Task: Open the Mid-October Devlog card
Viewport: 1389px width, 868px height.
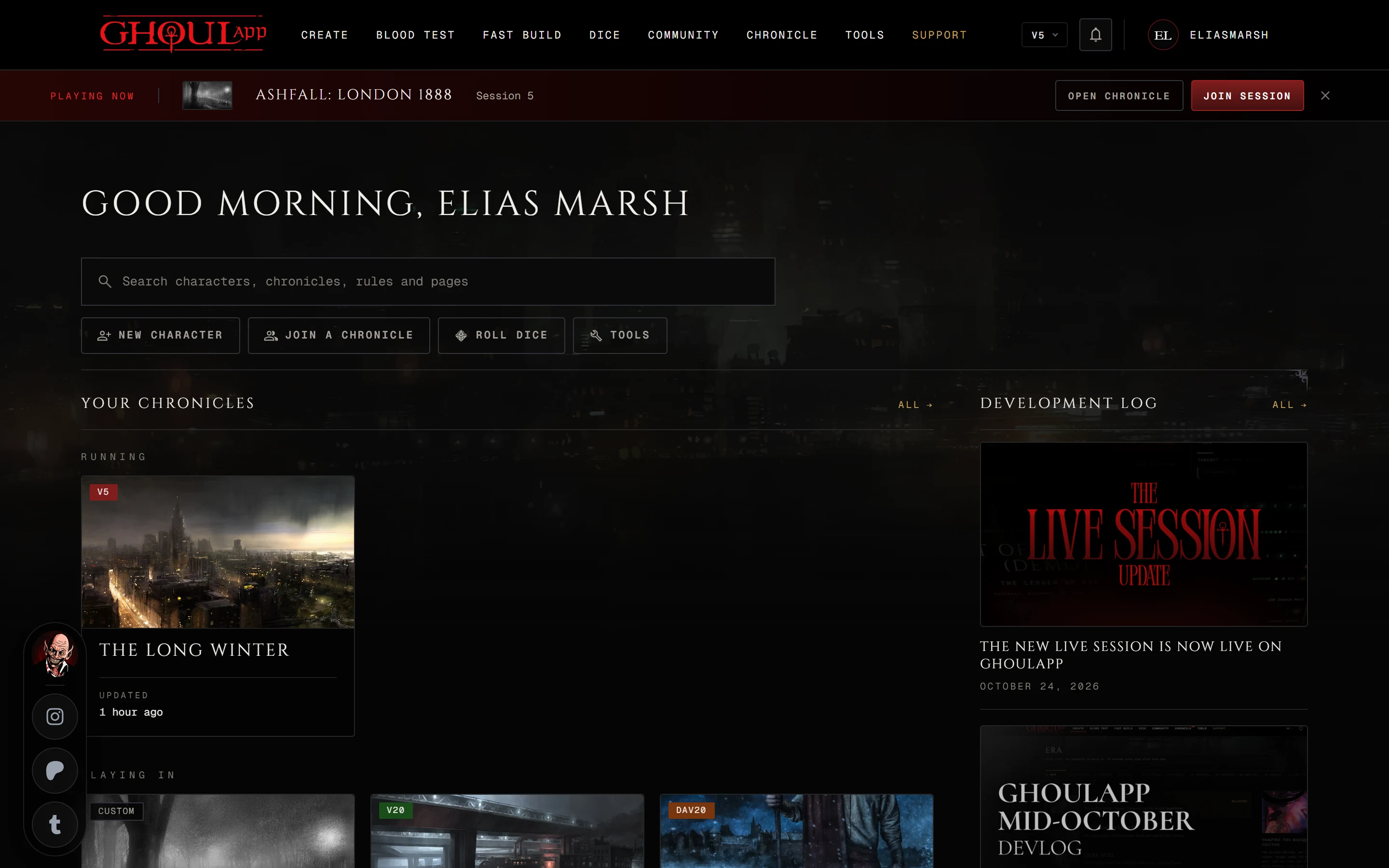Action: pyautogui.click(x=1144, y=797)
